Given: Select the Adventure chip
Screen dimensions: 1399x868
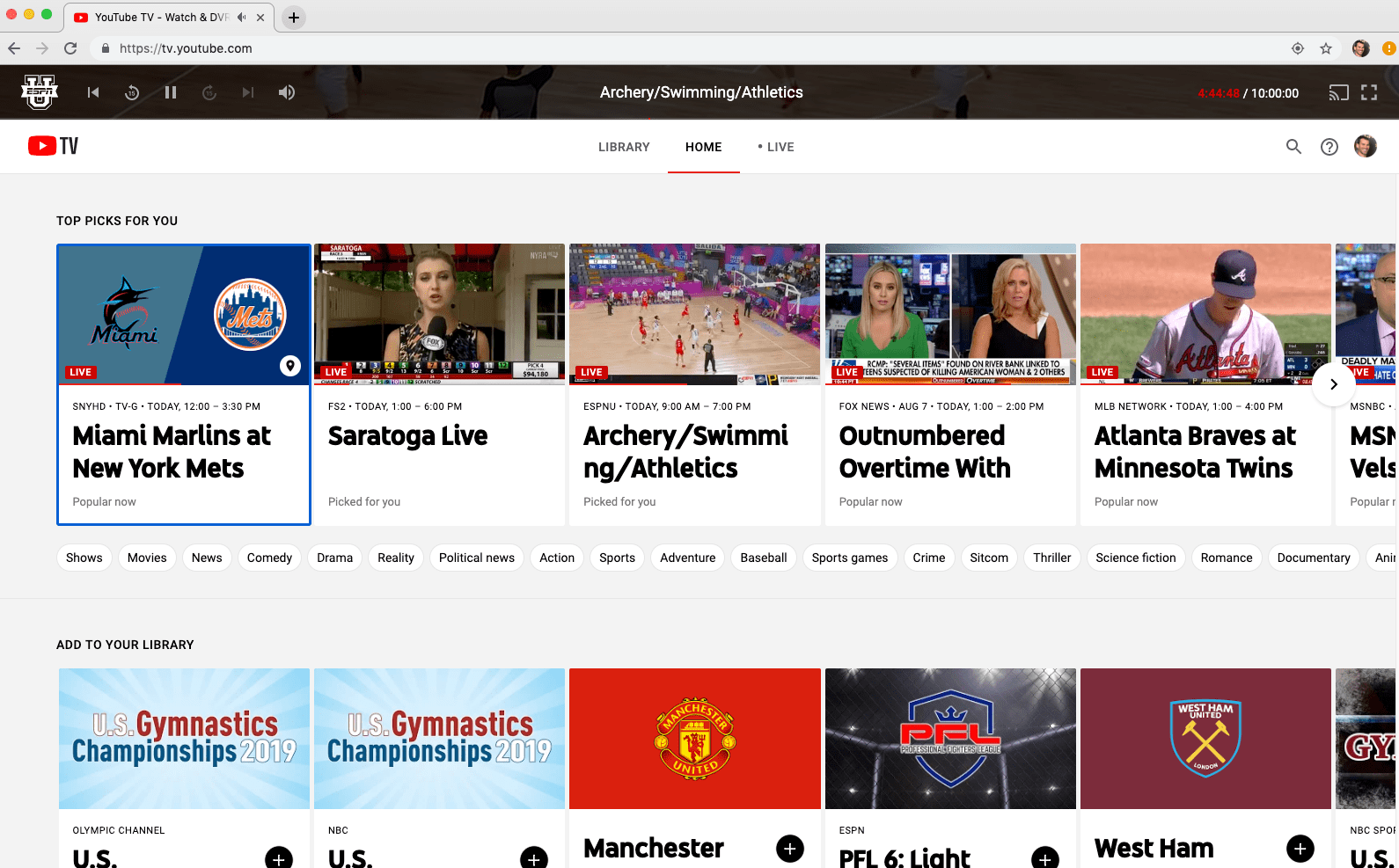Looking at the screenshot, I should (688, 558).
